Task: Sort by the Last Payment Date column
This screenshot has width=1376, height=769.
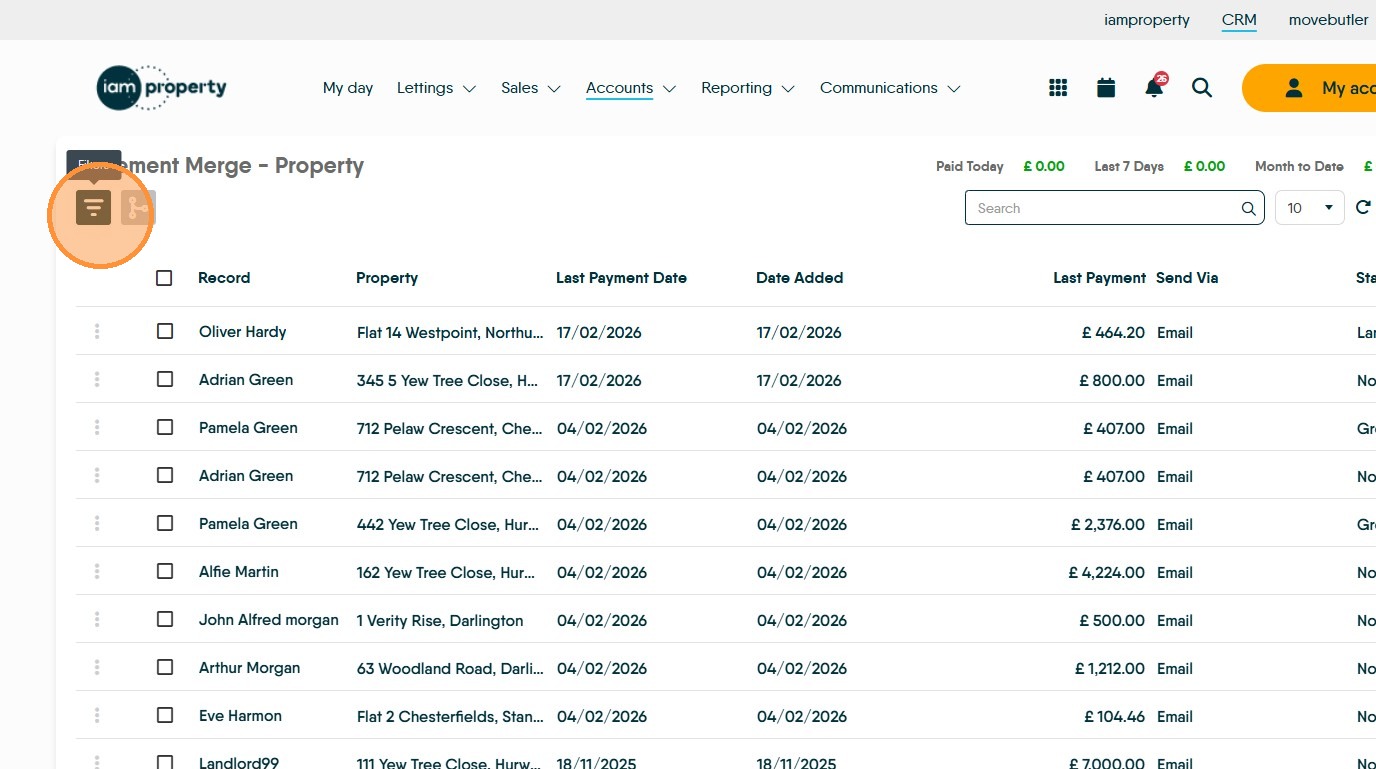Action: coord(621,278)
